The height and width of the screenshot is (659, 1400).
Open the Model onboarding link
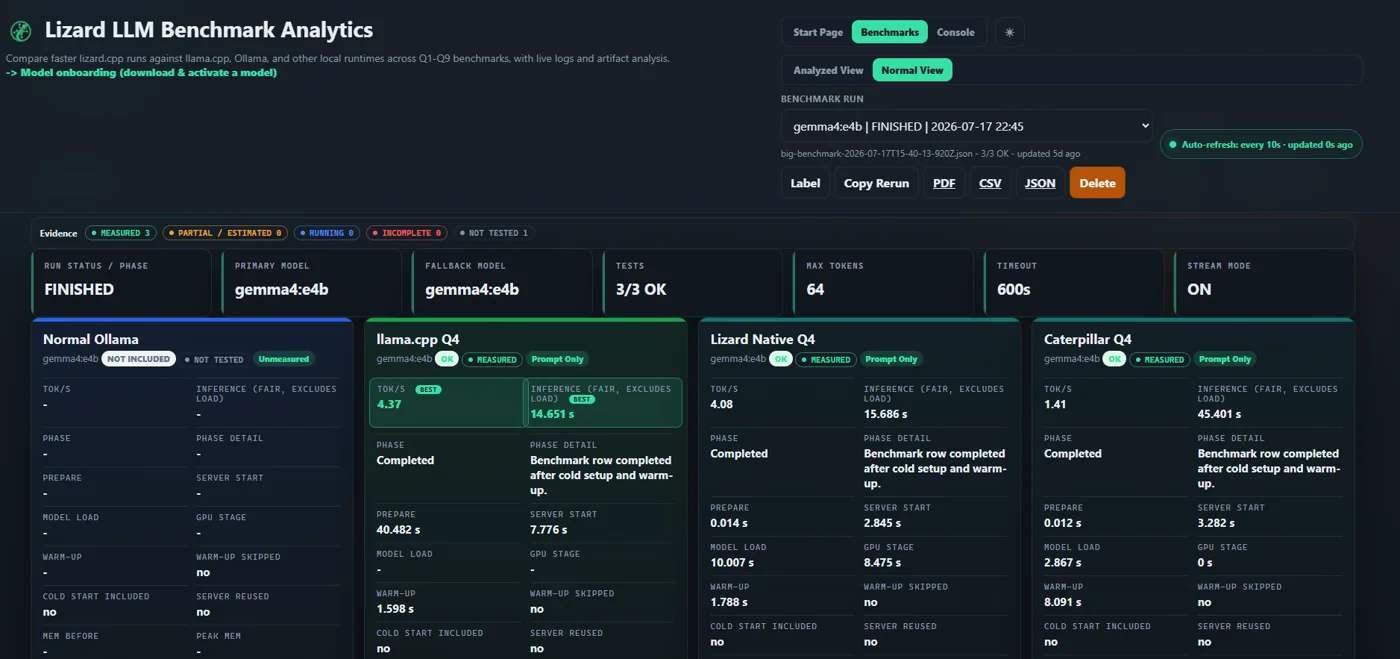(x=141, y=72)
